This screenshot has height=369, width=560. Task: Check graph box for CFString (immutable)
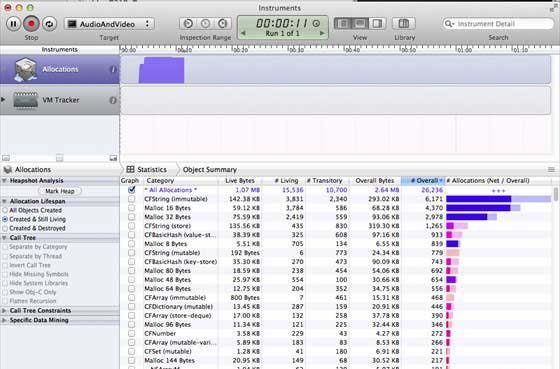(x=131, y=199)
